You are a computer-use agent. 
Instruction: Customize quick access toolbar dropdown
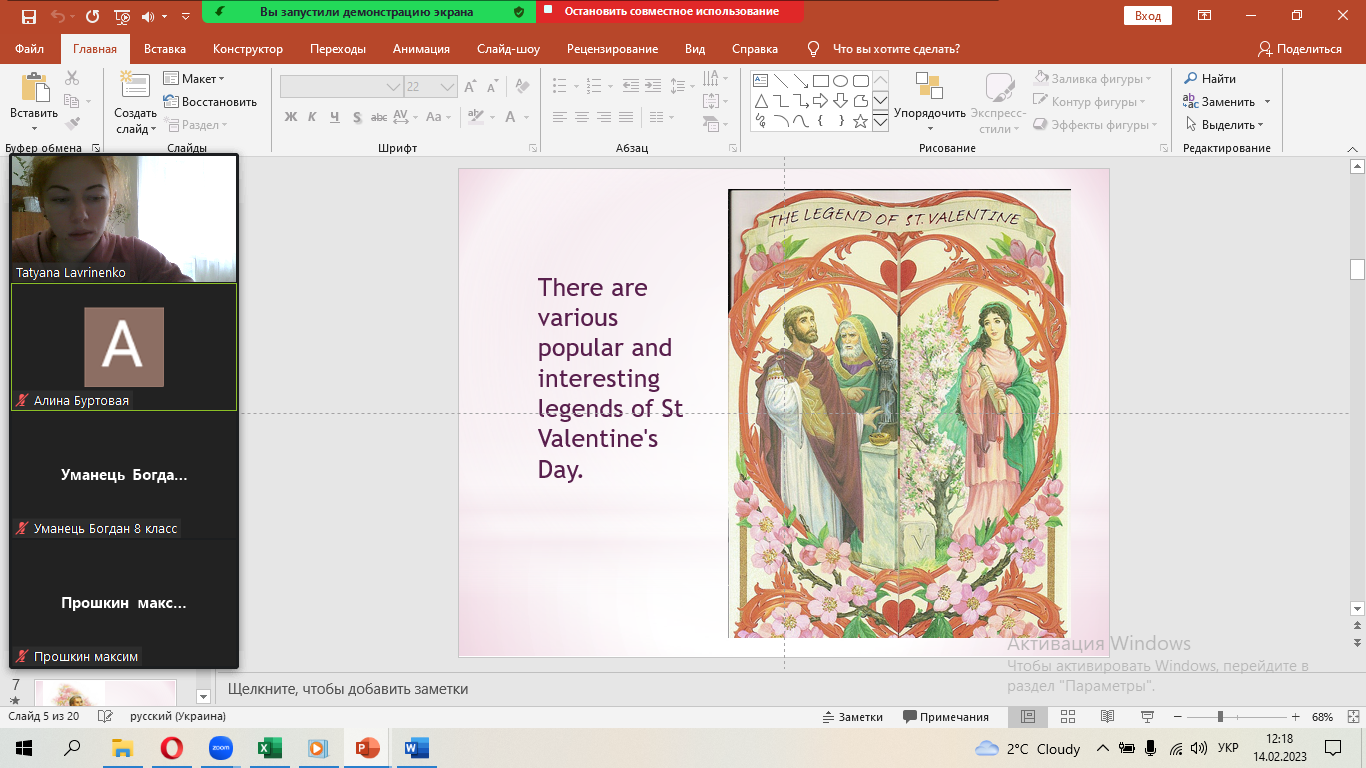coord(186,17)
